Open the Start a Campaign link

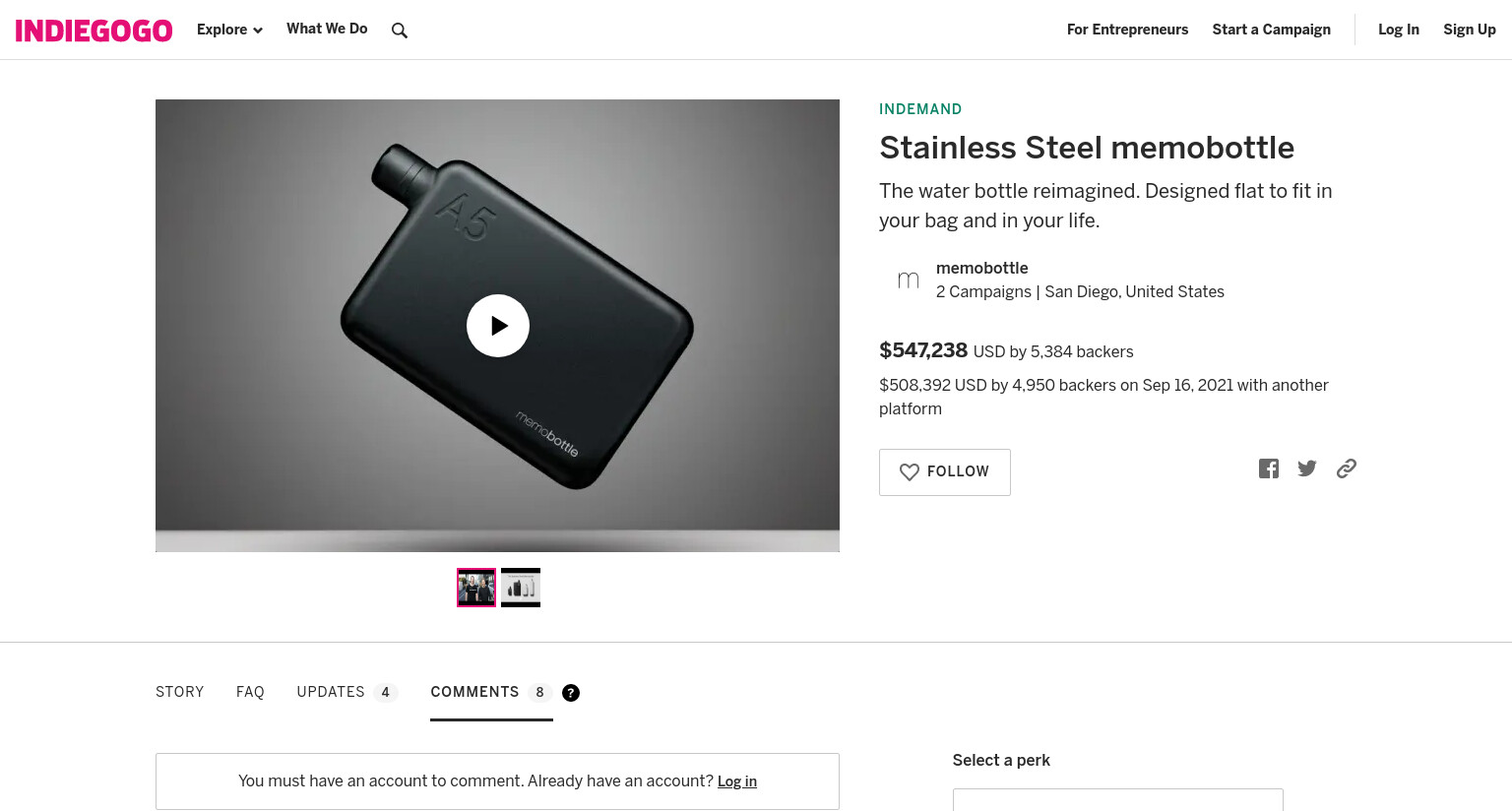coord(1272,30)
